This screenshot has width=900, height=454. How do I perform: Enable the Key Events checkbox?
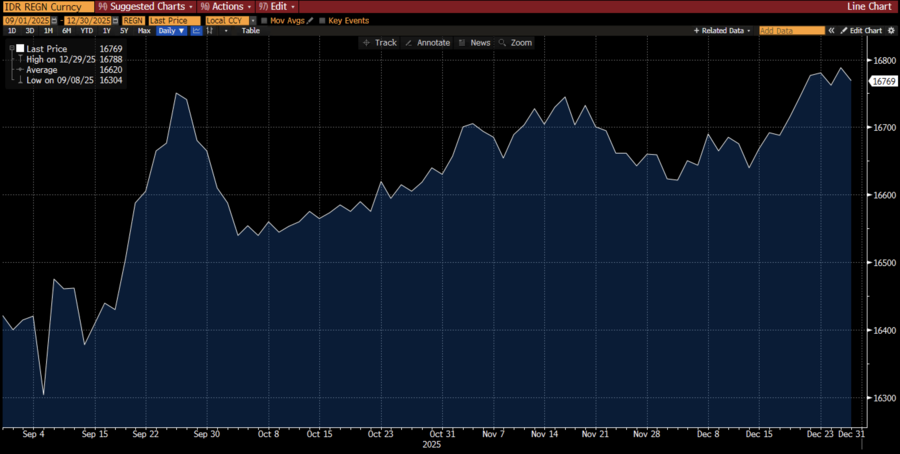[x=323, y=20]
